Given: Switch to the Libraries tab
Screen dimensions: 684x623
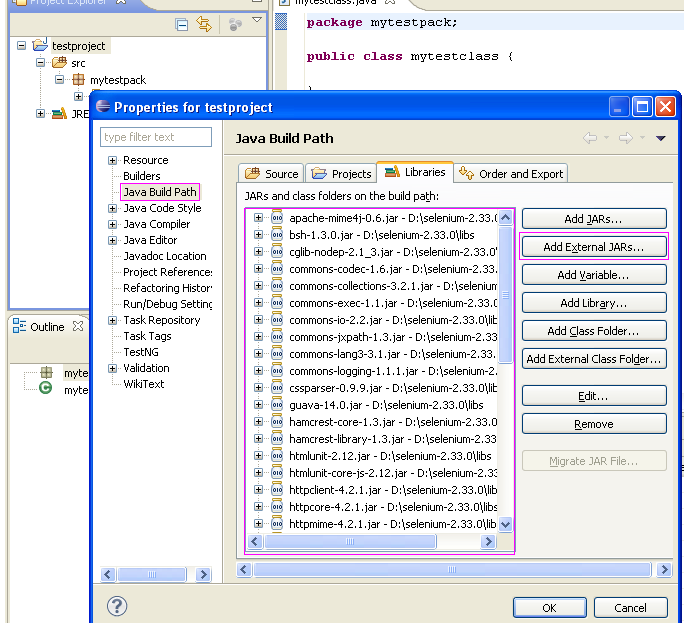Looking at the screenshot, I should (x=415, y=172).
